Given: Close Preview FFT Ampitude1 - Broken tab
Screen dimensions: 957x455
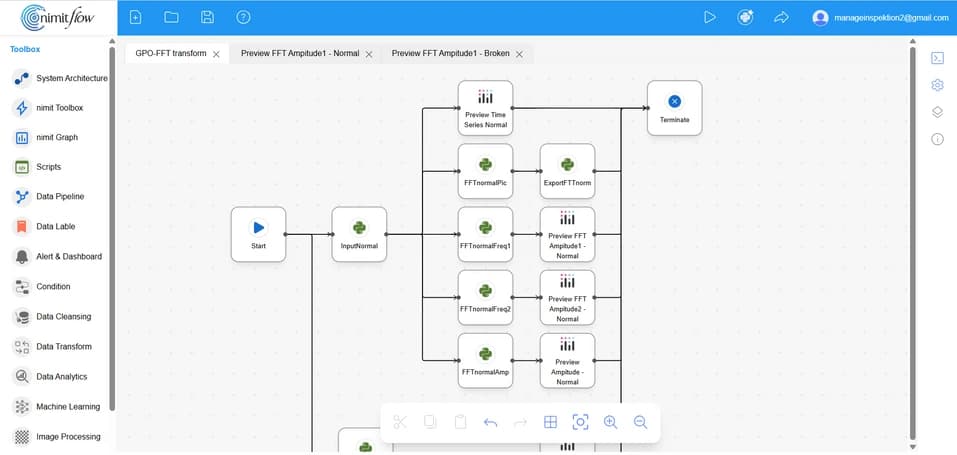Looking at the screenshot, I should tap(519, 54).
